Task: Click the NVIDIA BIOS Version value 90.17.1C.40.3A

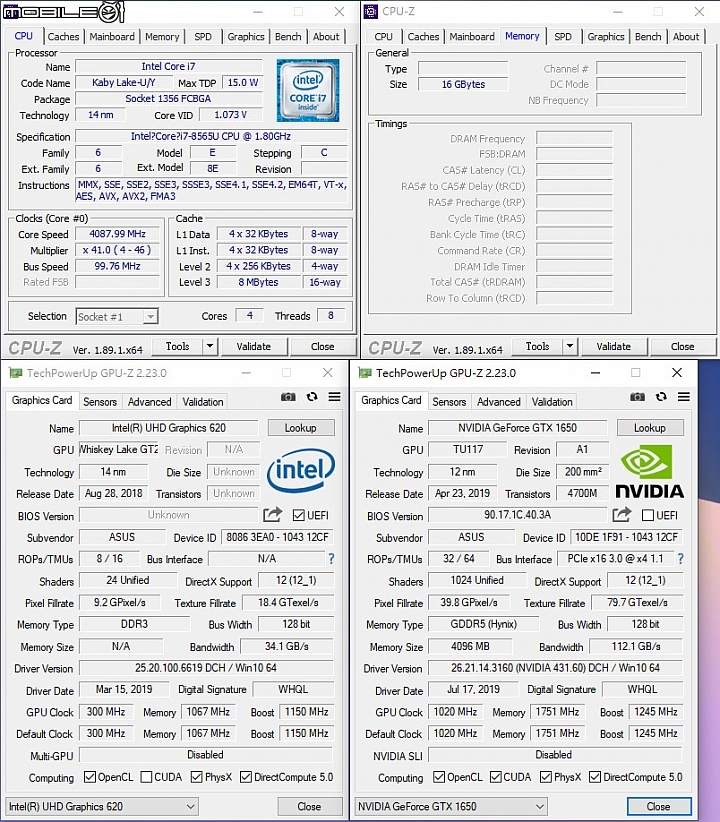Action: click(518, 515)
